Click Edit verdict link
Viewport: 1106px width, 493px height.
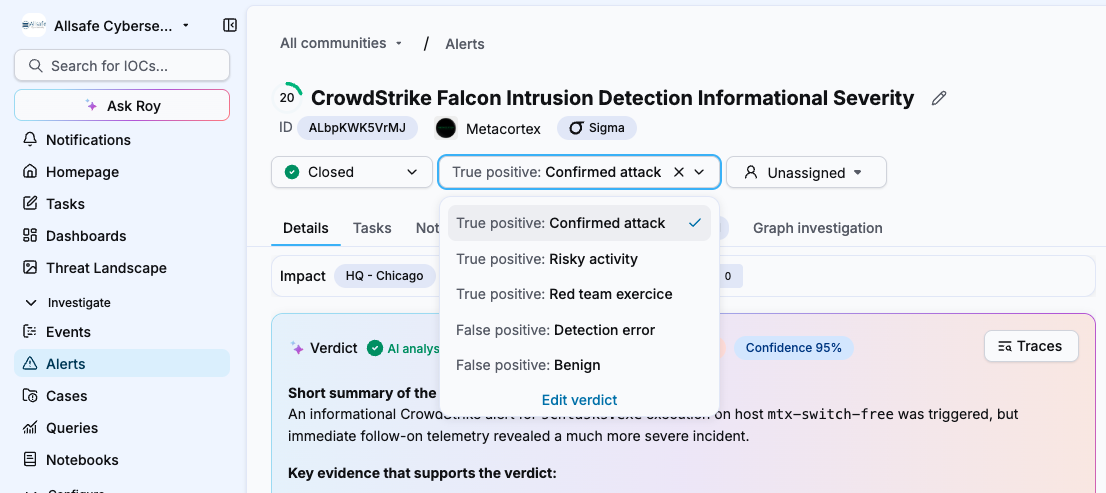coord(579,400)
